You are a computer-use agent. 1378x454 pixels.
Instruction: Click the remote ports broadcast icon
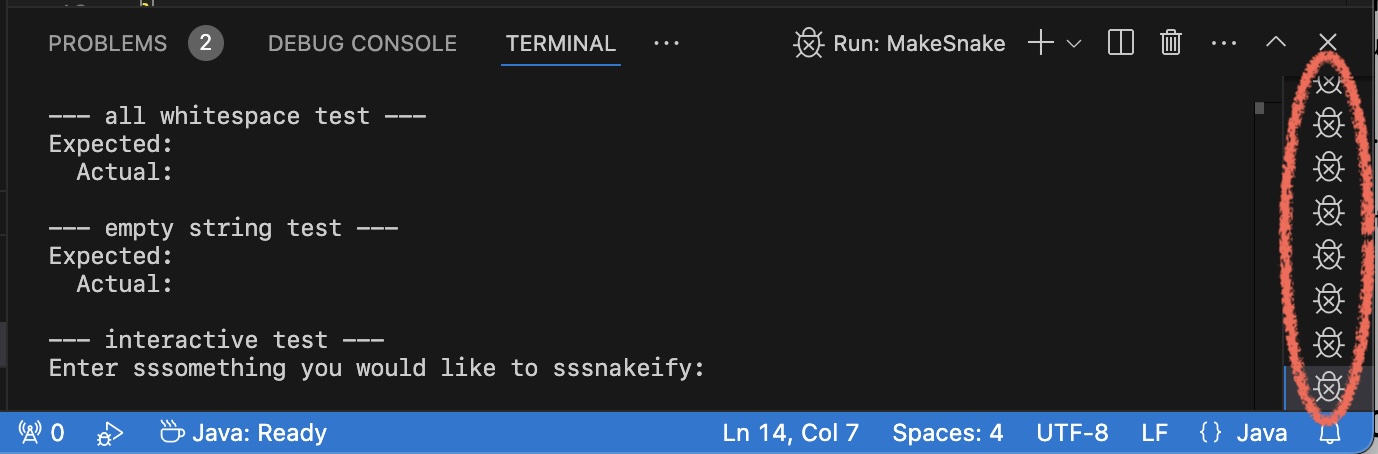point(30,433)
